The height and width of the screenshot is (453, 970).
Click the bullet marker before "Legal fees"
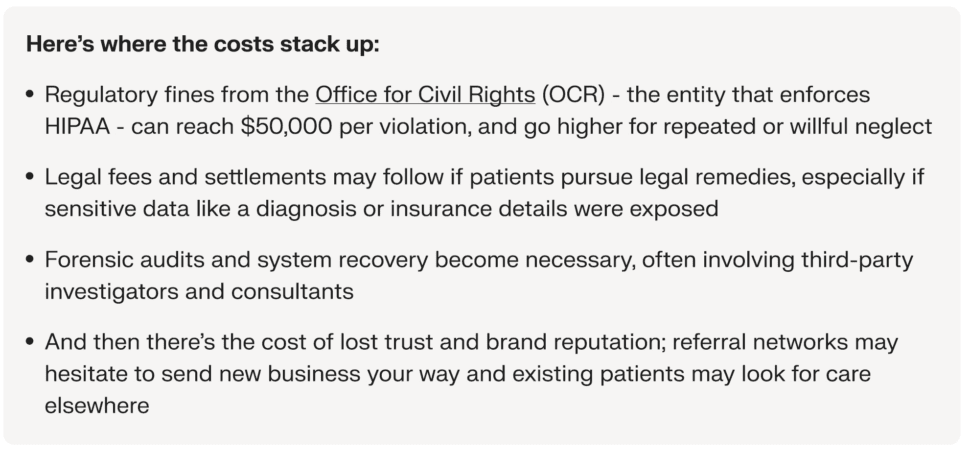point(30,178)
